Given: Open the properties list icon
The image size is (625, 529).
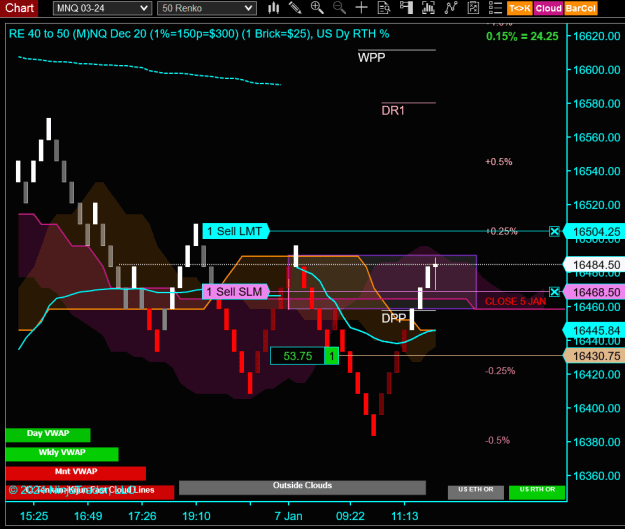Looking at the screenshot, I should click(495, 8).
